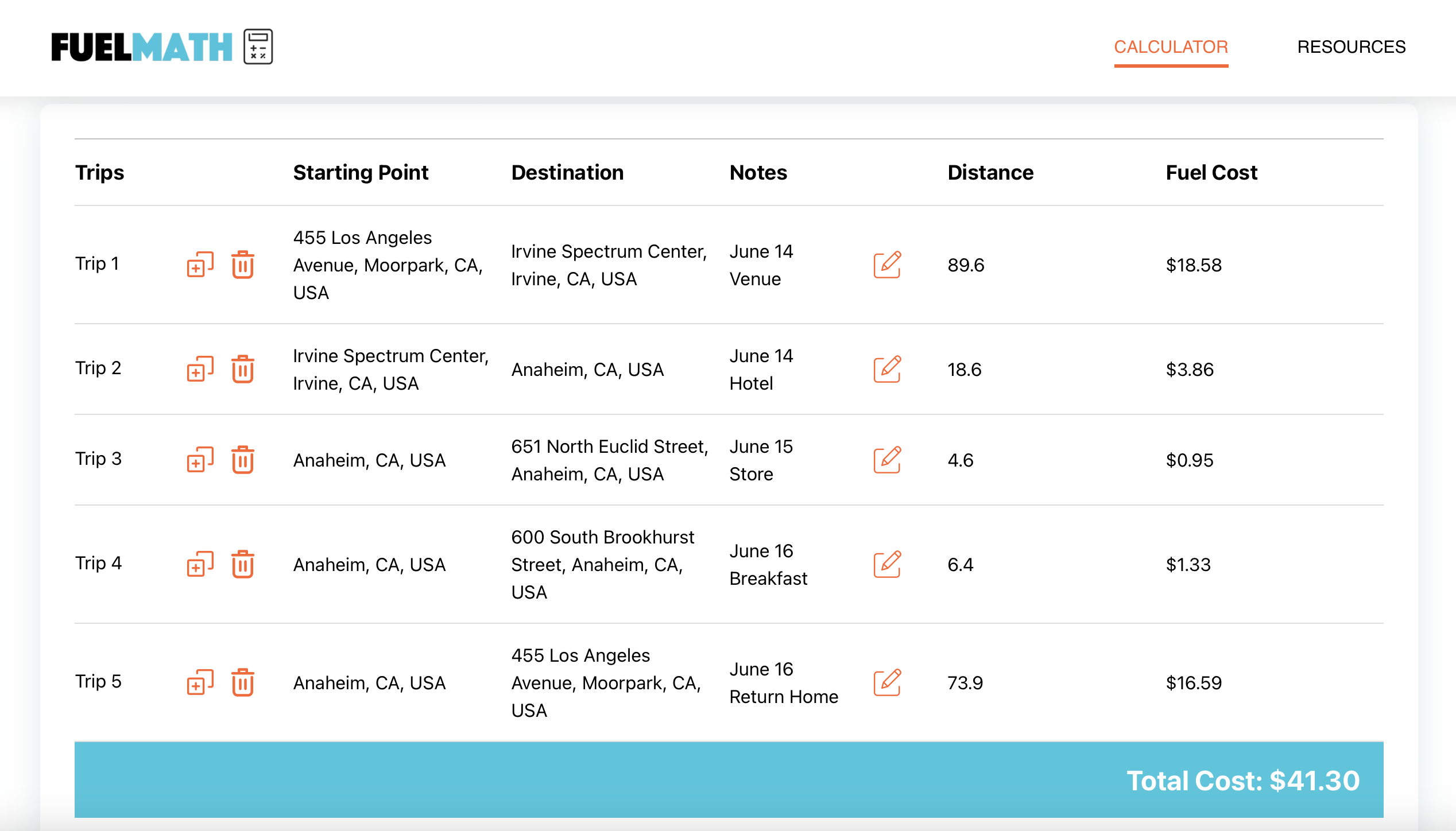Click the Starting Point column header
Image resolution: width=1456 pixels, height=831 pixels.
pyautogui.click(x=361, y=172)
